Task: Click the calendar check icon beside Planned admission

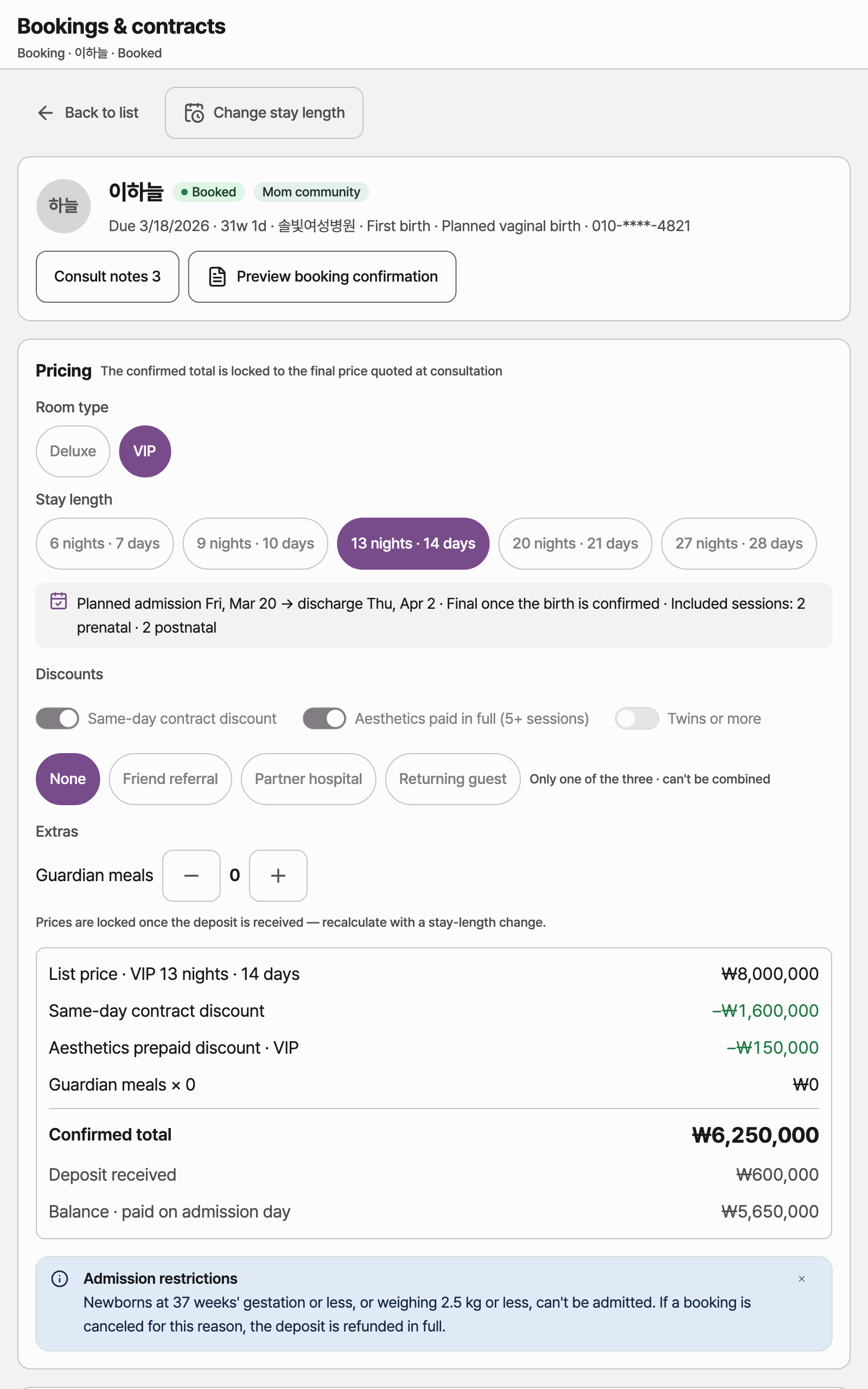Action: pos(59,601)
